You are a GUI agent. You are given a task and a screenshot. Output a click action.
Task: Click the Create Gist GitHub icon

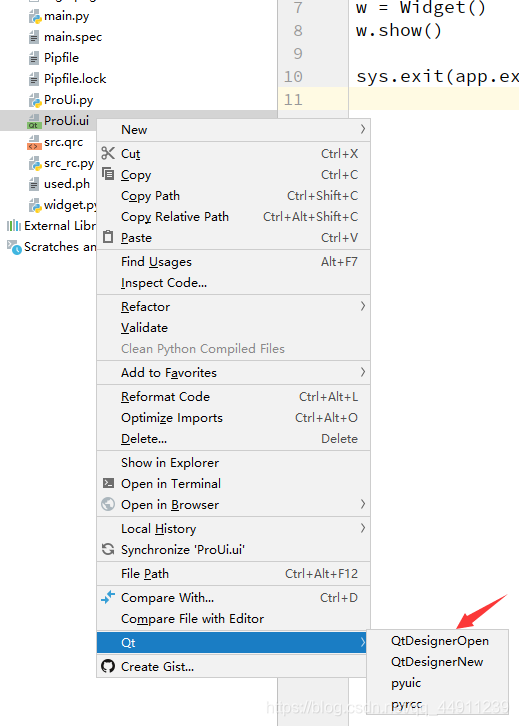coord(108,666)
